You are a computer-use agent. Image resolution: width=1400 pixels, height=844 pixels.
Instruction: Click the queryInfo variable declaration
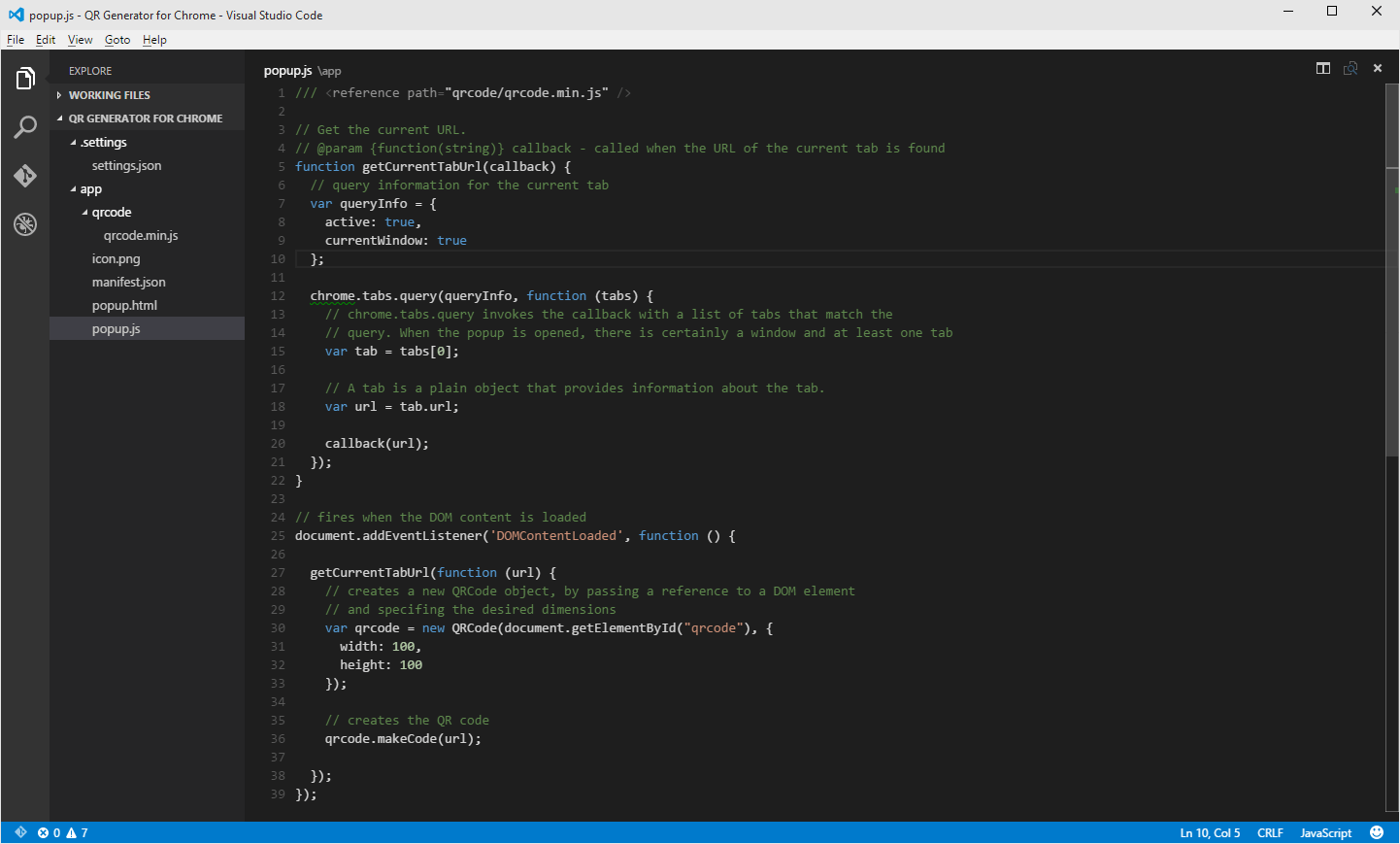[x=374, y=203]
